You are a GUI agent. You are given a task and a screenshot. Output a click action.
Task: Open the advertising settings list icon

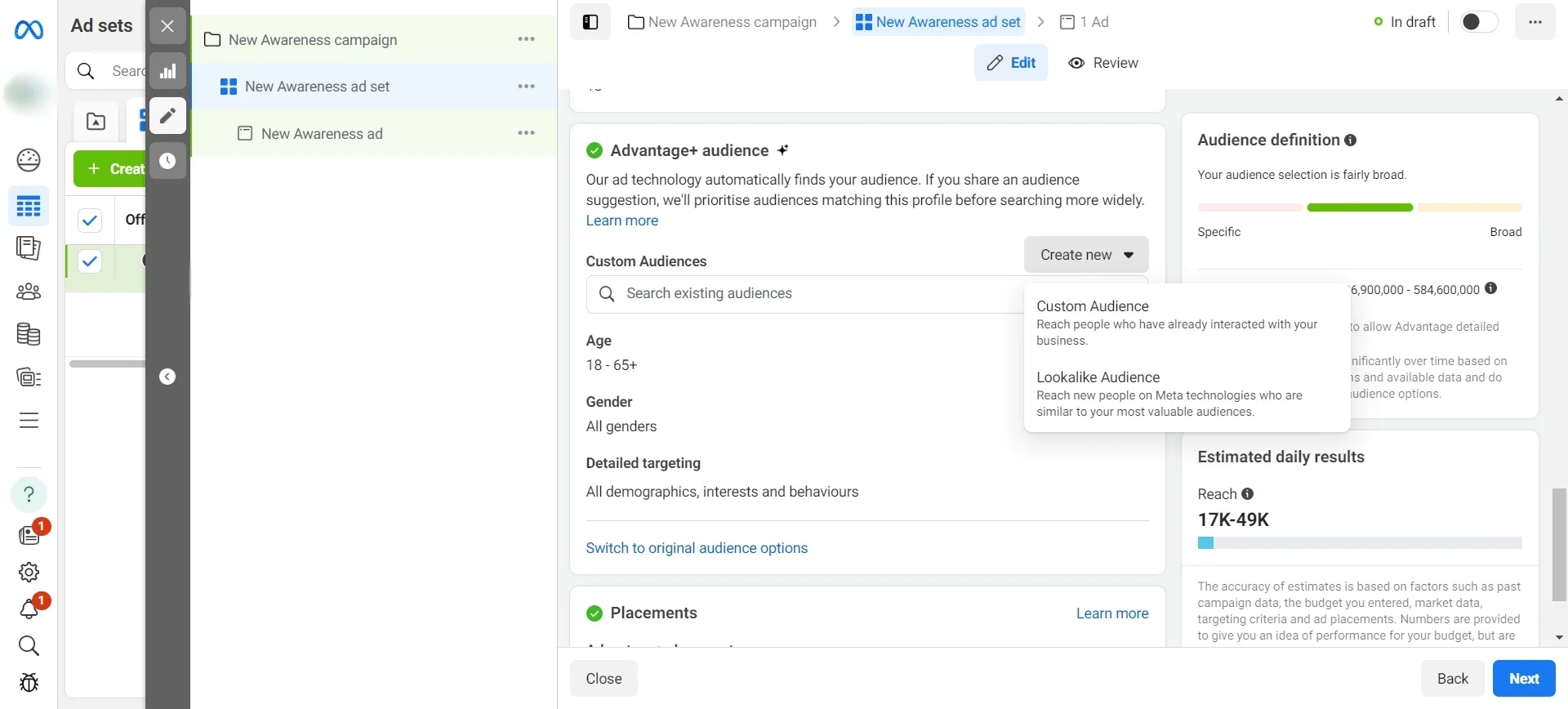[29, 377]
